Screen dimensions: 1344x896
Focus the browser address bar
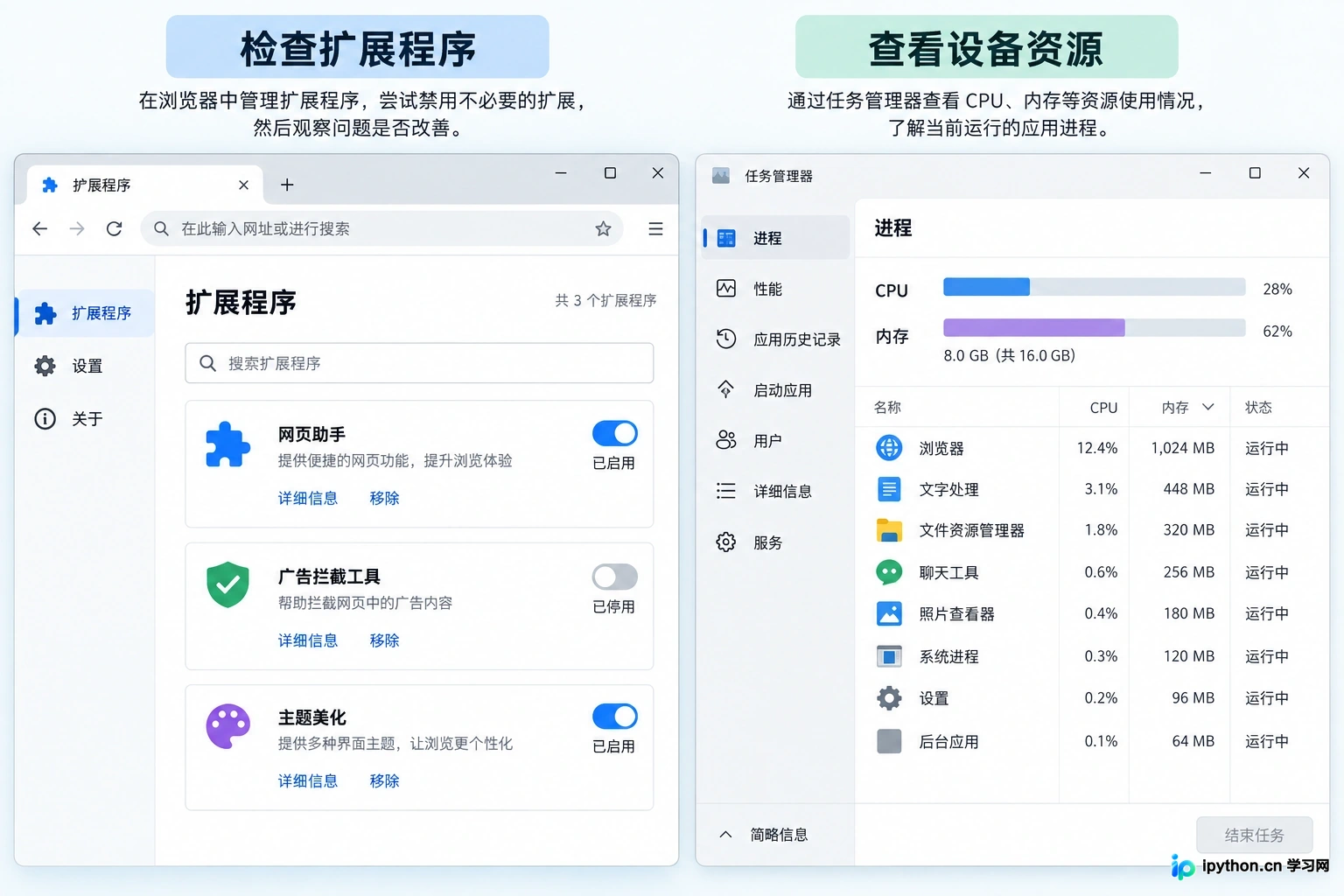click(x=381, y=229)
